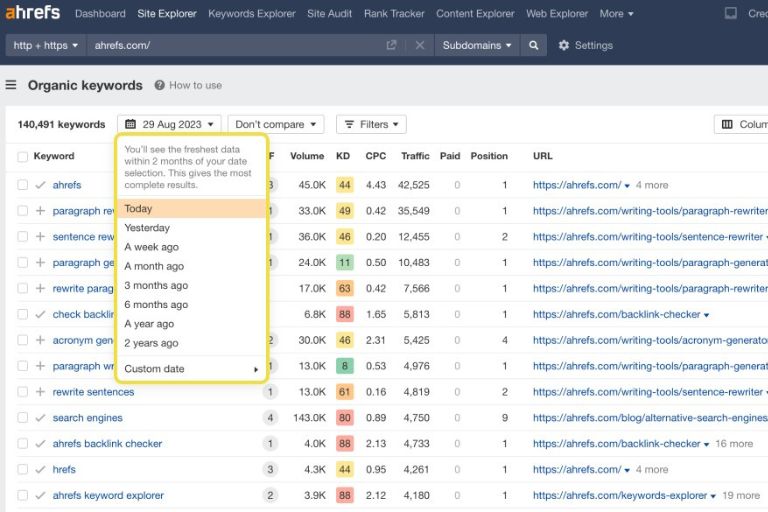Click the monitor icon in top bar
Image resolution: width=768 pixels, height=512 pixels.
point(730,13)
